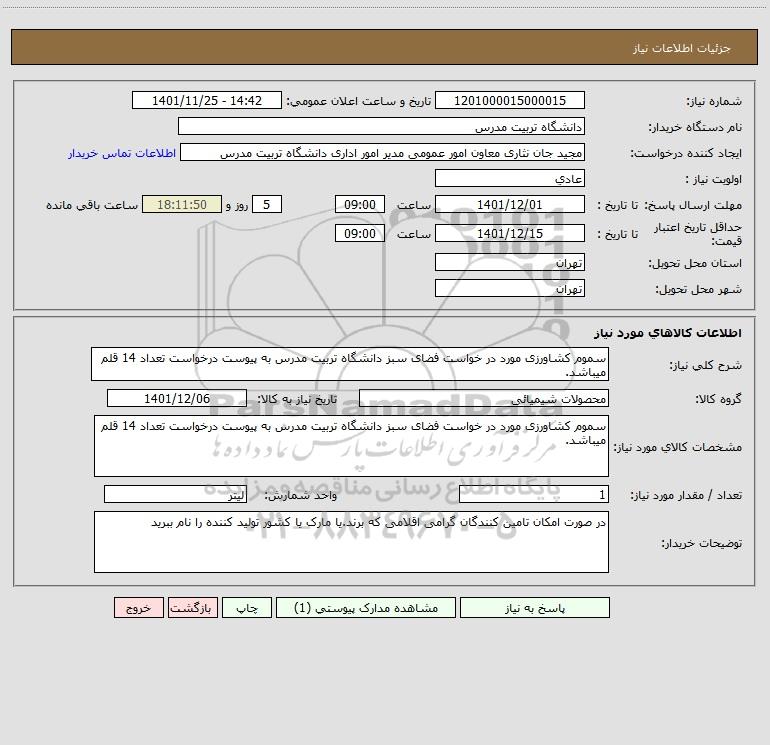This screenshot has width=770, height=745.
Task: Click the تاریخ نیاز به کالا label
Action: click(x=298, y=399)
